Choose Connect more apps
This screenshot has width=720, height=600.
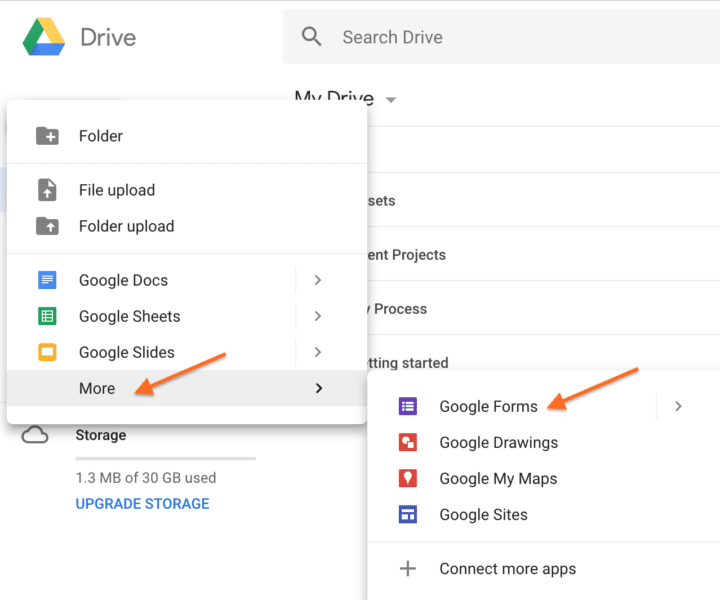[x=544, y=568]
